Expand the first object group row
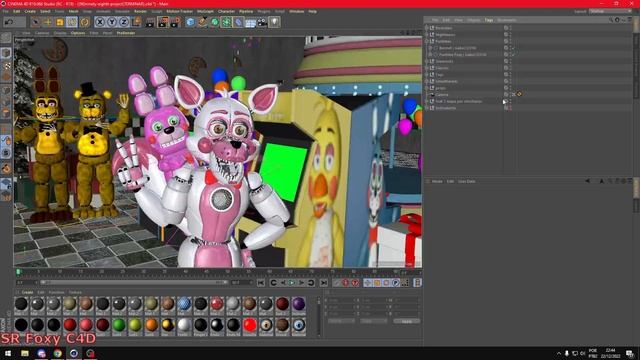640x360 pixels. click(x=427, y=28)
